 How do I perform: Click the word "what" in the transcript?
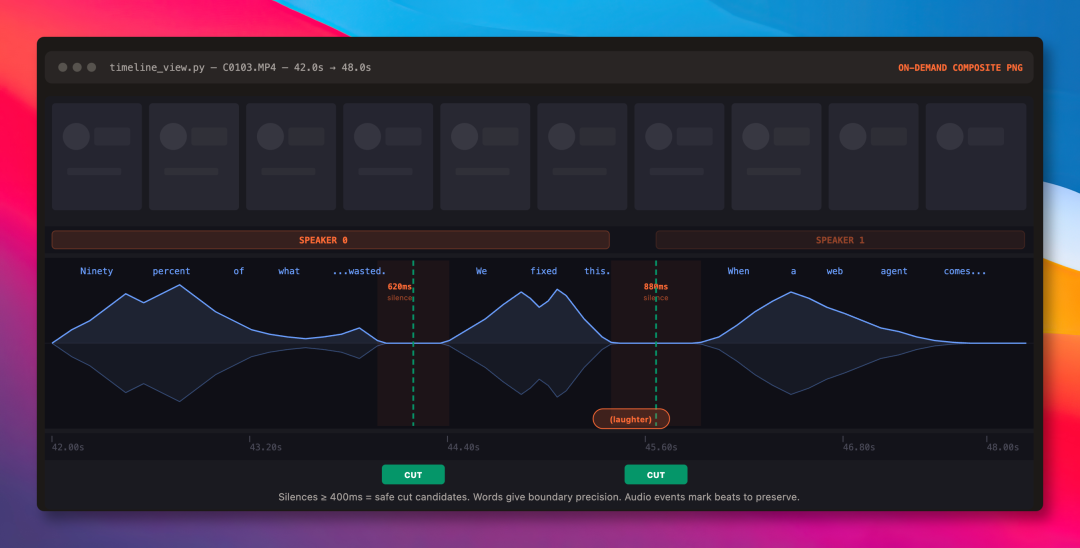(x=289, y=271)
